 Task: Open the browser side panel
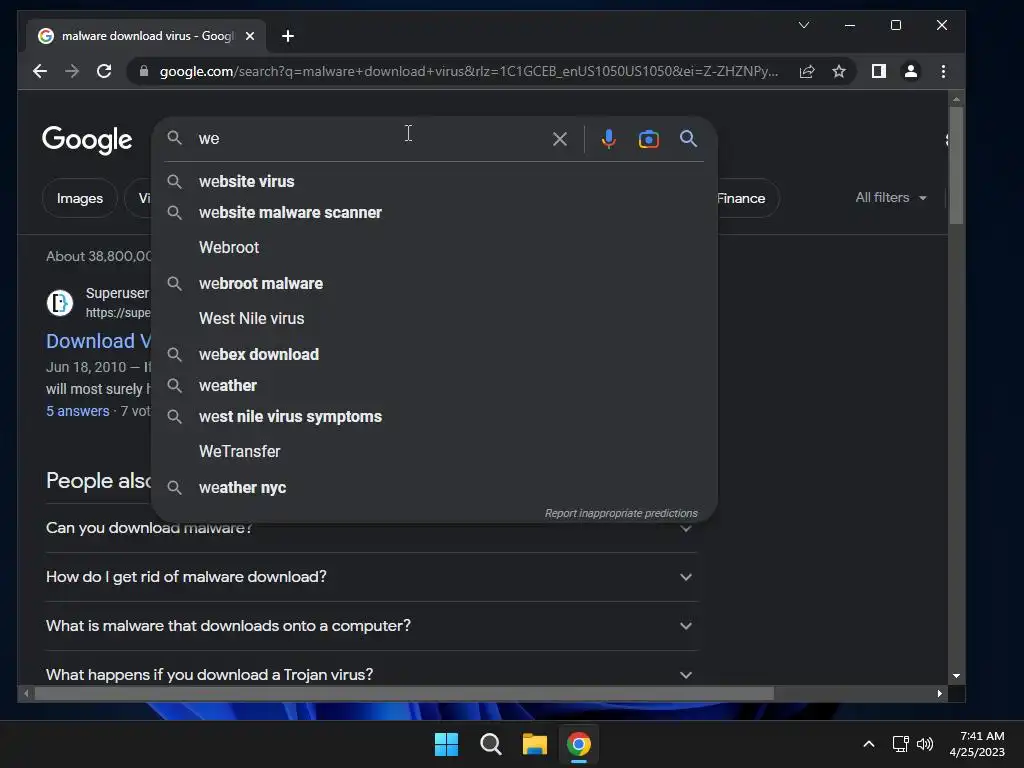[879, 71]
